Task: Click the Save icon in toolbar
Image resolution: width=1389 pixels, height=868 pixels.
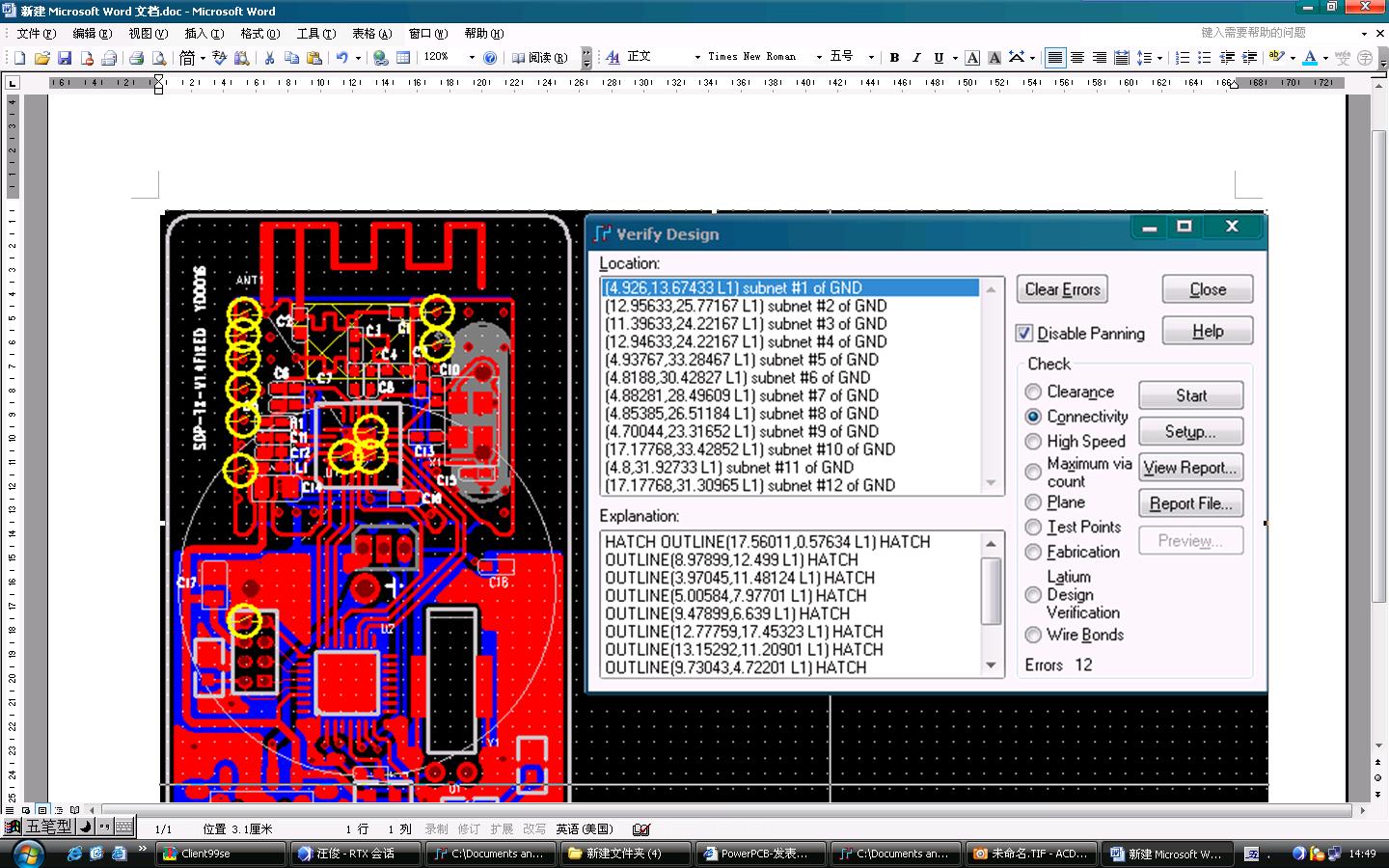Action: (x=65, y=58)
